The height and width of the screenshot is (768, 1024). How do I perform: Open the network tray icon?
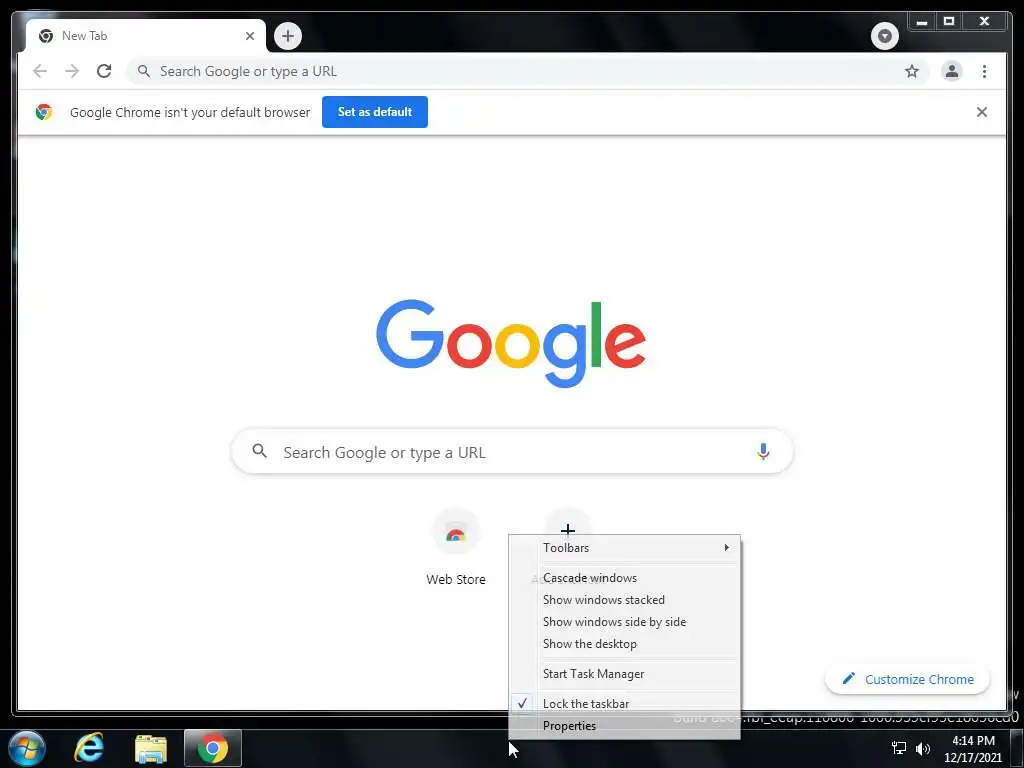point(899,748)
